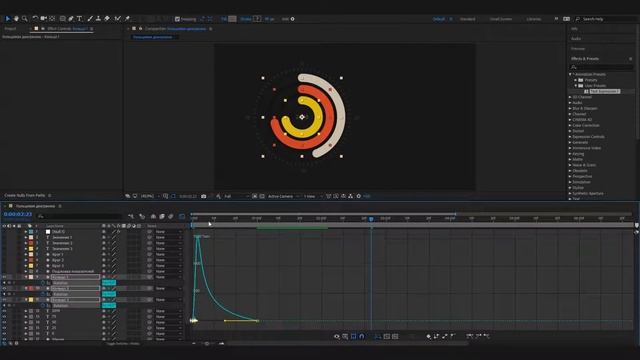Open the parent dropdown for layer 1
This screenshot has width=640, height=360.
(x=168, y=232)
